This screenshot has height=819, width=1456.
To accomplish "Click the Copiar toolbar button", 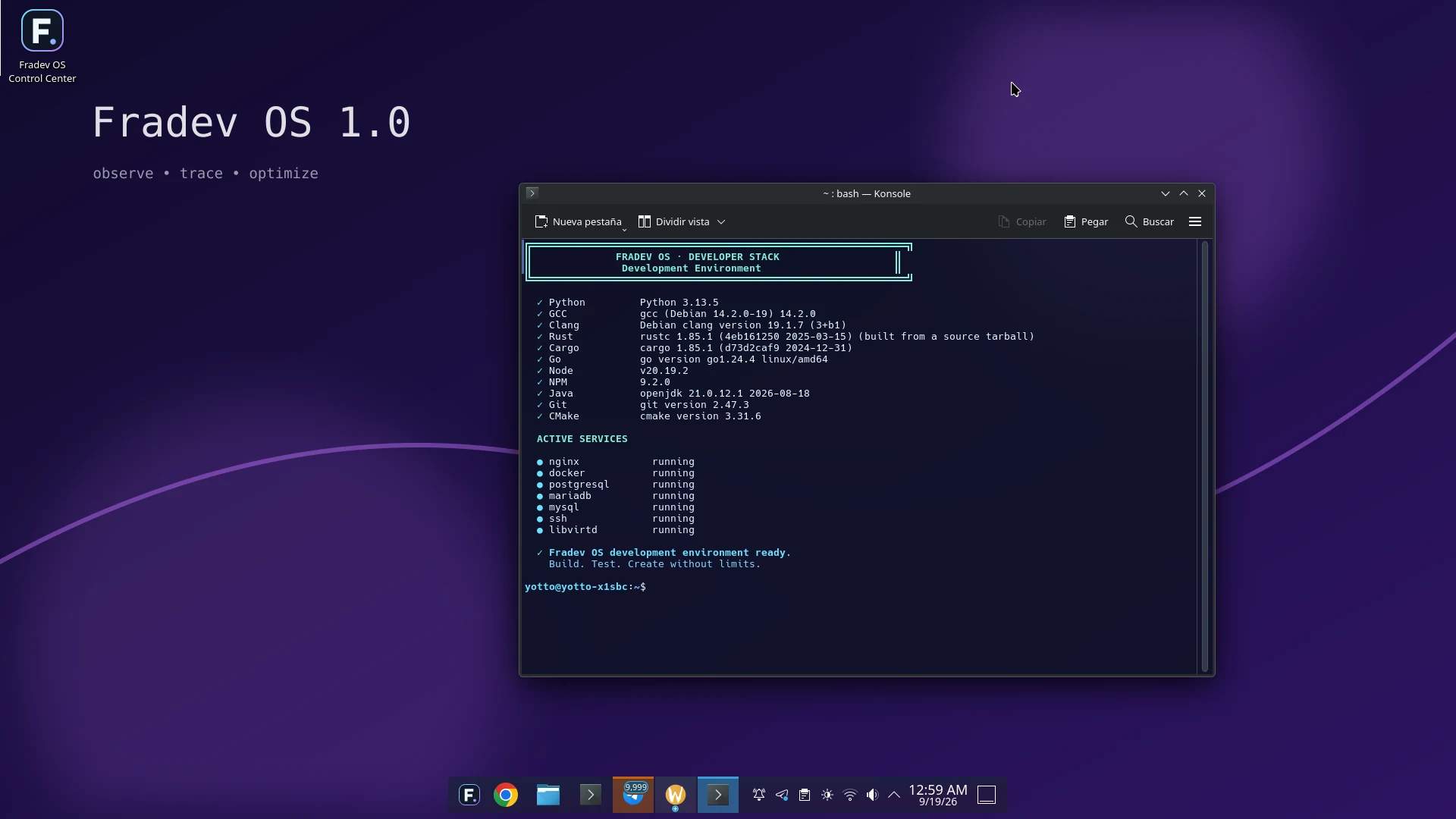I will tap(1022, 221).
